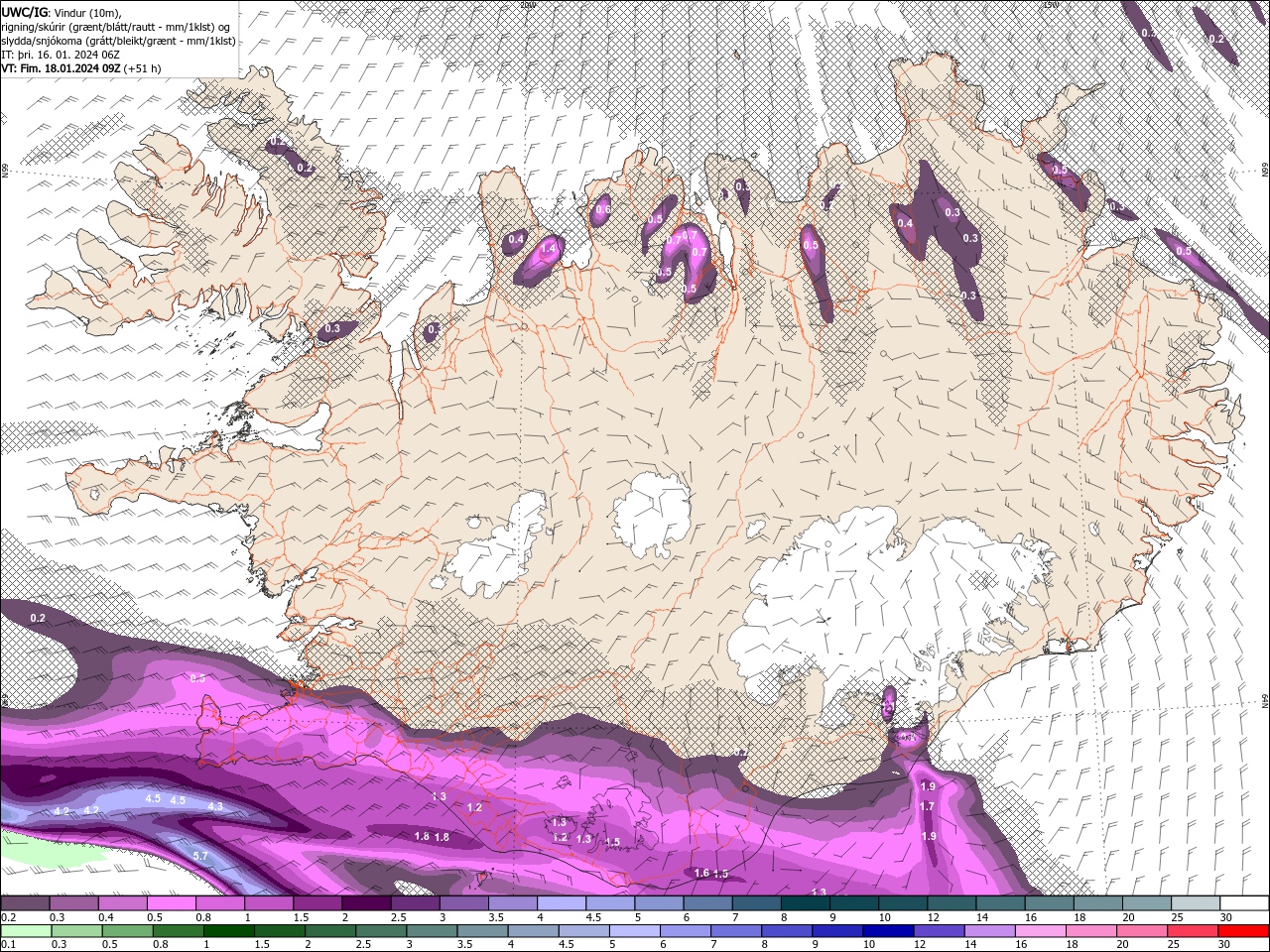Click the '1.4' snowfall value in north Iceland
The height and width of the screenshot is (952, 1270).
pos(549,247)
